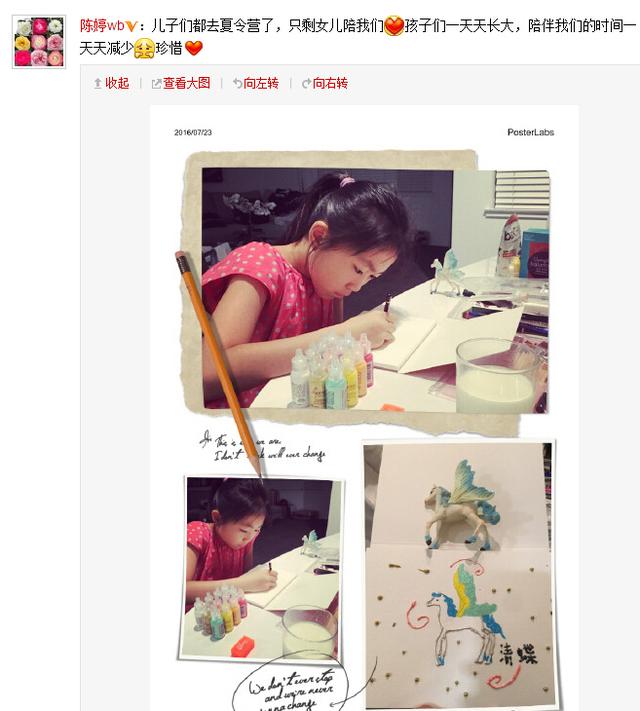The image size is (640, 711).
Task: Click the PosterLabs watermark text
Action: 531,132
